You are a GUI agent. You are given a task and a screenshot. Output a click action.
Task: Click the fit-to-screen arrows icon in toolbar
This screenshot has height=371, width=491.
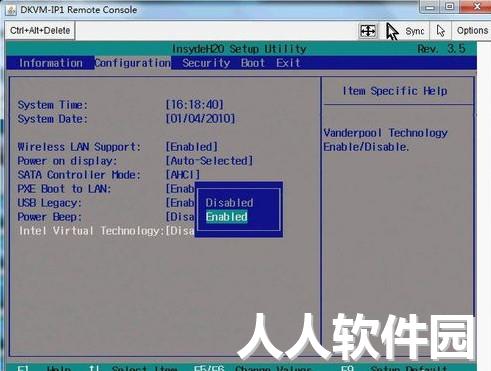click(368, 31)
